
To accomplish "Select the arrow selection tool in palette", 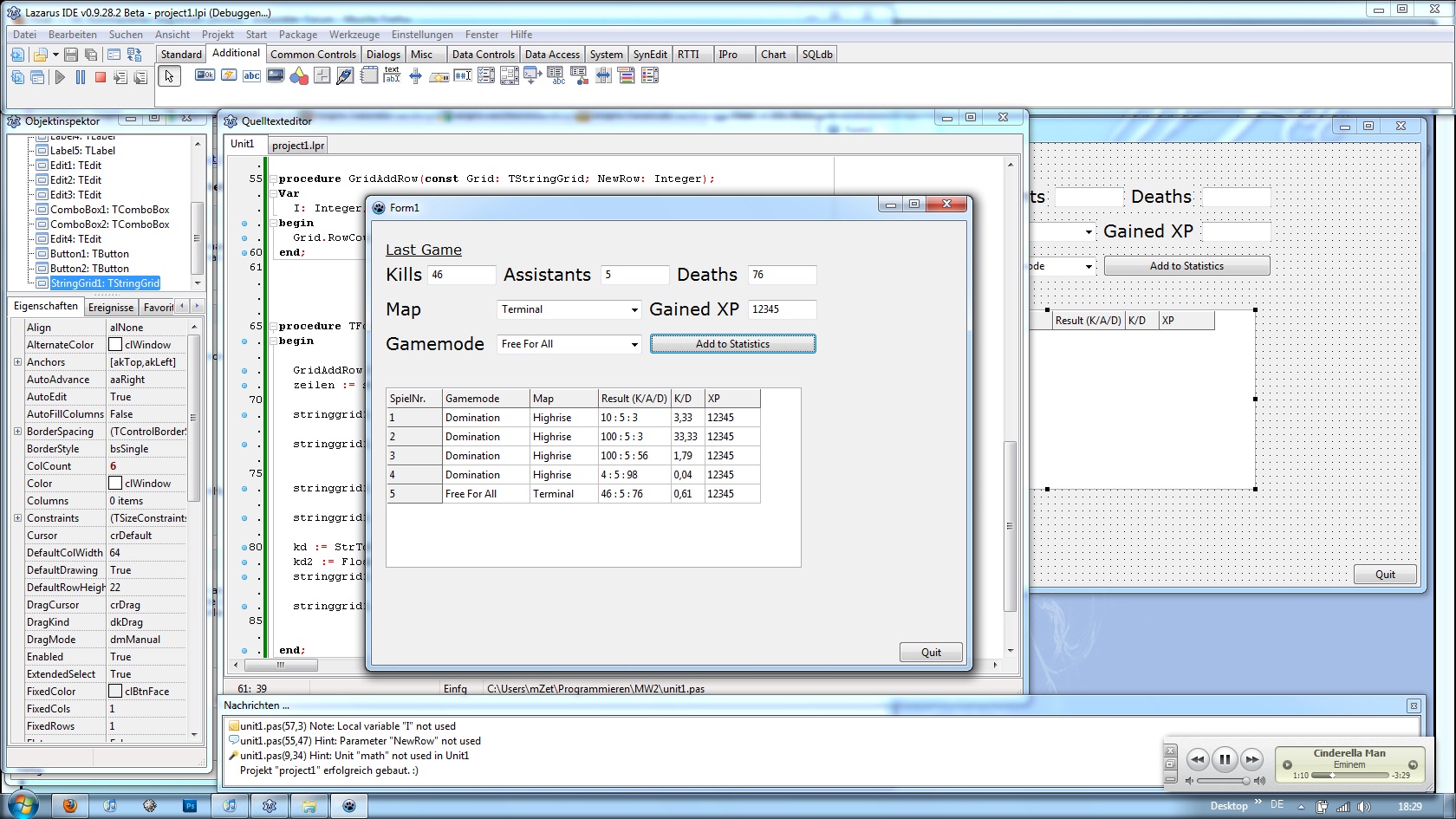I will 170,76.
